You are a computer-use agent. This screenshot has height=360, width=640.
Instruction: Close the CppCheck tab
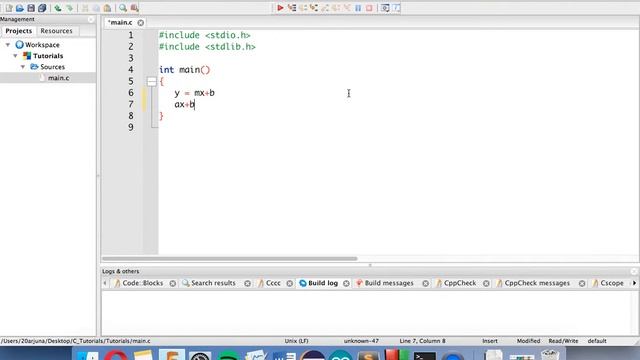click(x=486, y=283)
